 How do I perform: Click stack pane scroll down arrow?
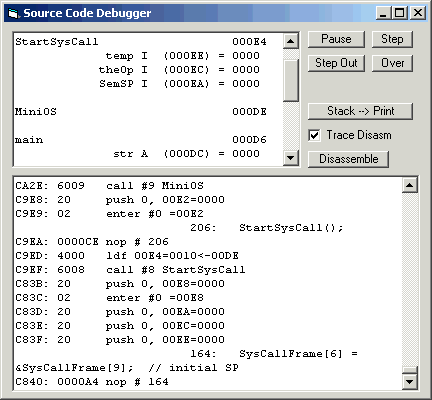coord(291,158)
